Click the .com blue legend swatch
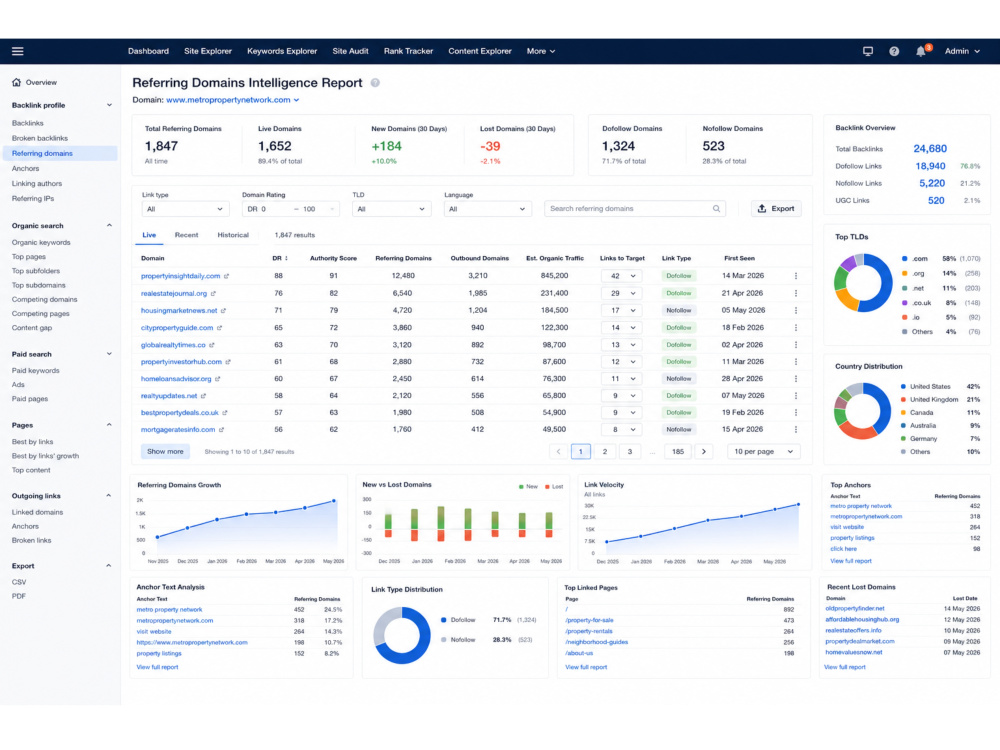 904,259
